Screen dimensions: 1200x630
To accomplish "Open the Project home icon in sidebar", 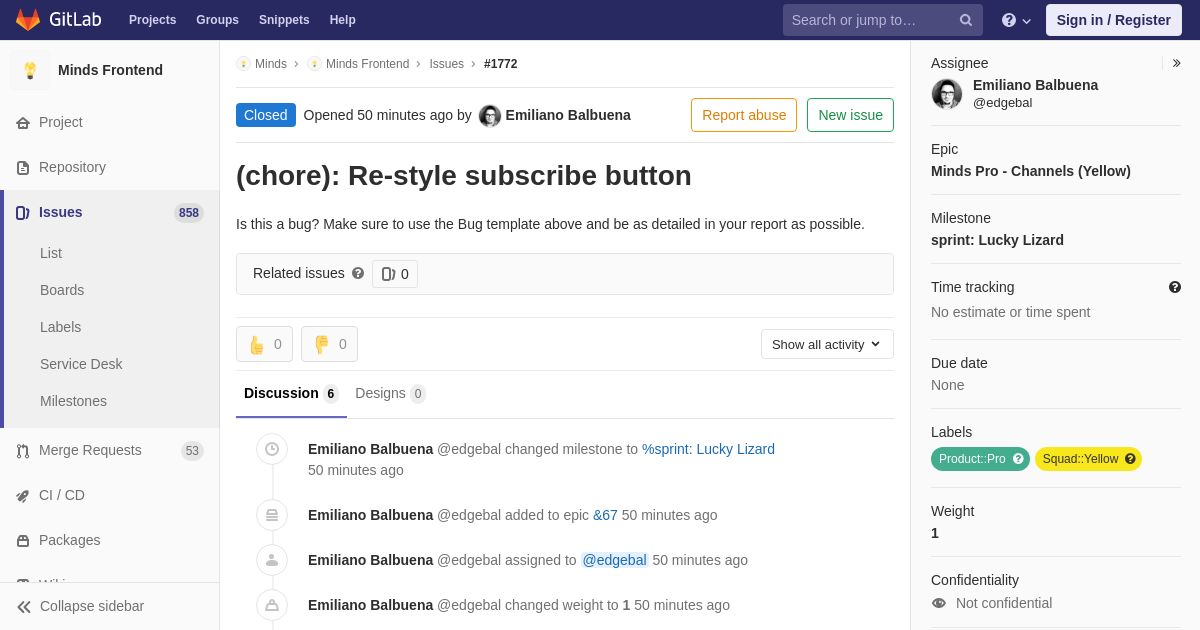I will [x=23, y=123].
